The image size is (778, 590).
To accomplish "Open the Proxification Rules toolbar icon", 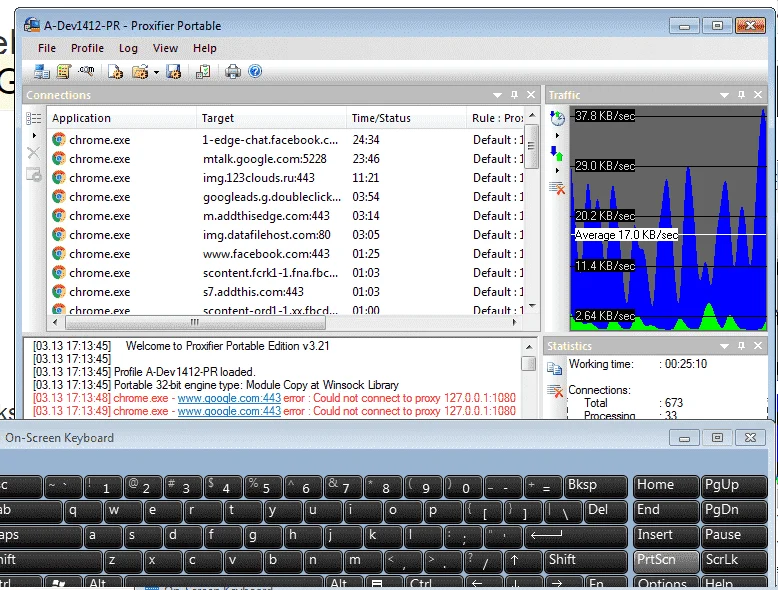I will point(64,71).
